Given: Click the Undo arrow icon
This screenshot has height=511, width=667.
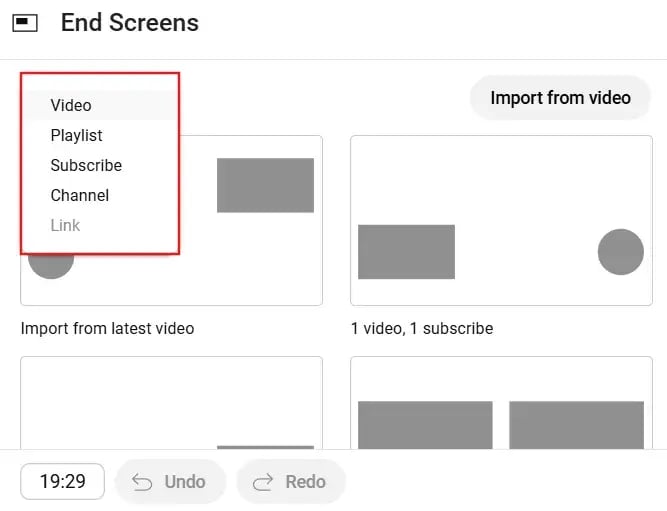Looking at the screenshot, I should 143,482.
